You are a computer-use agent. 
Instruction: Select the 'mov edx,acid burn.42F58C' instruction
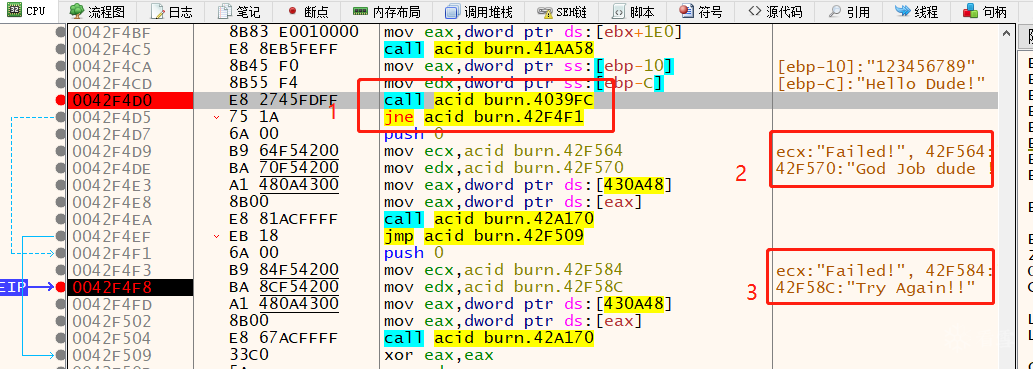click(x=503, y=287)
